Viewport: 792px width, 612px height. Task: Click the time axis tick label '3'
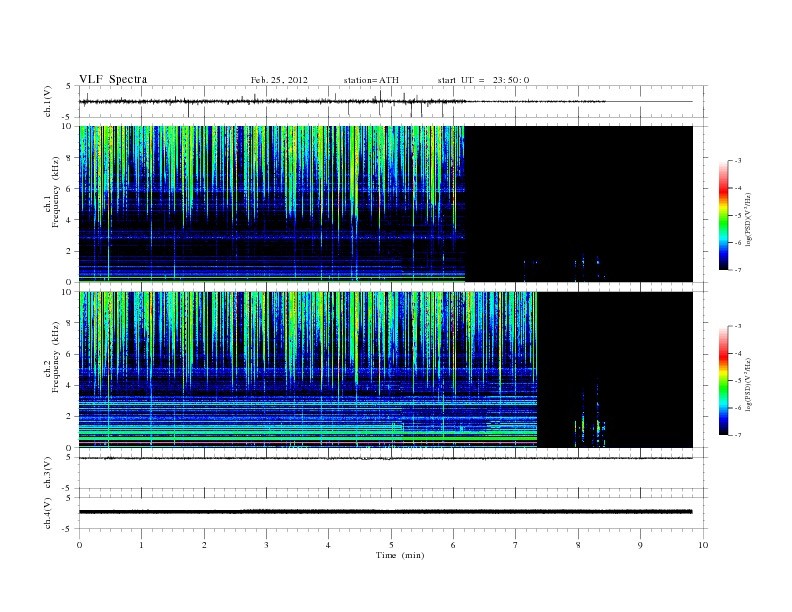tap(266, 545)
